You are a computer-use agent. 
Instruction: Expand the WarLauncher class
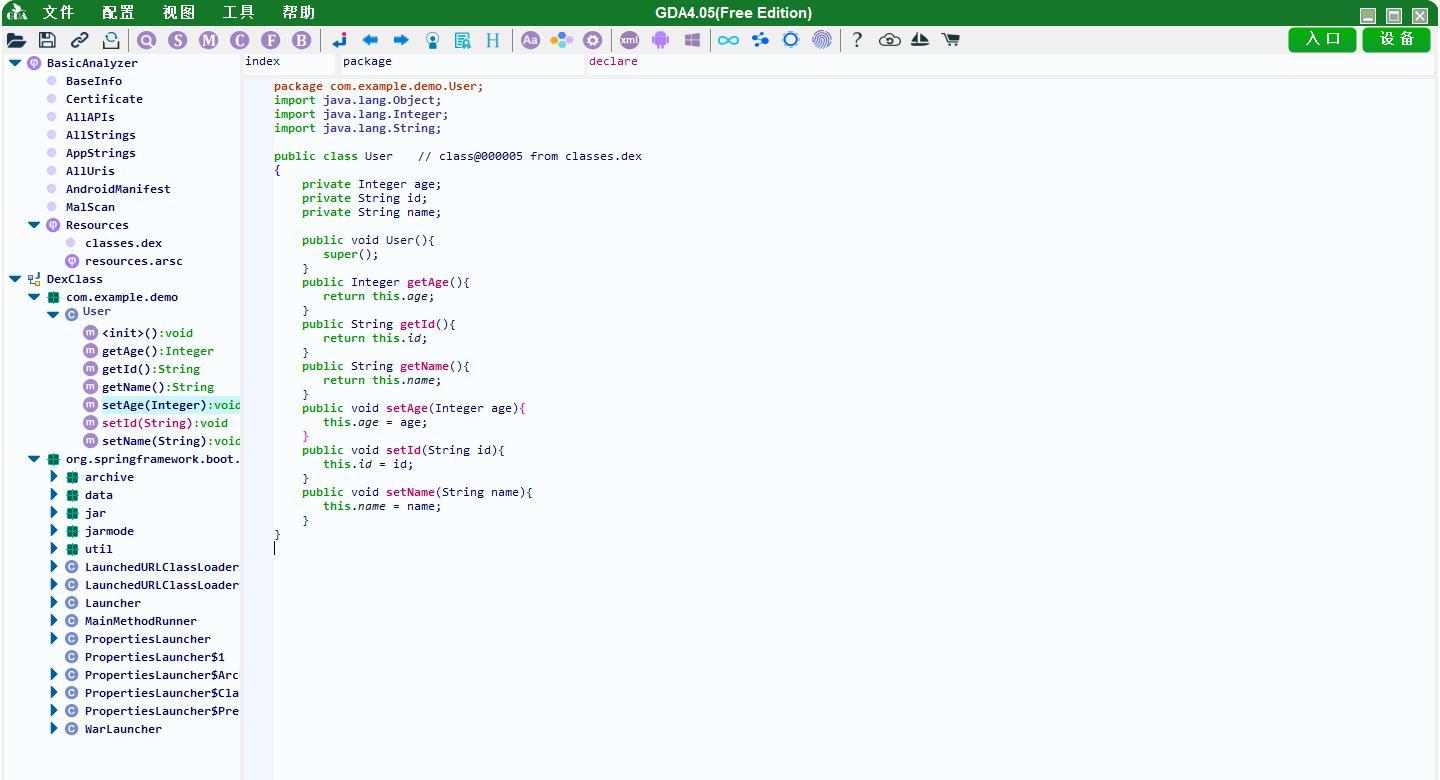54,729
